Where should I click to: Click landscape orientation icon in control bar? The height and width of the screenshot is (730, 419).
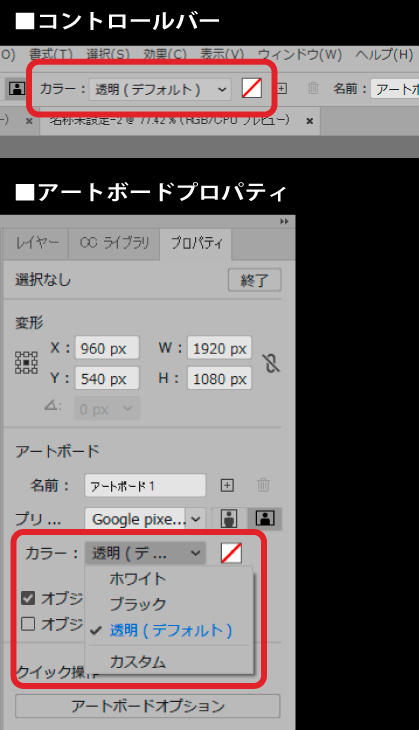click(17, 88)
